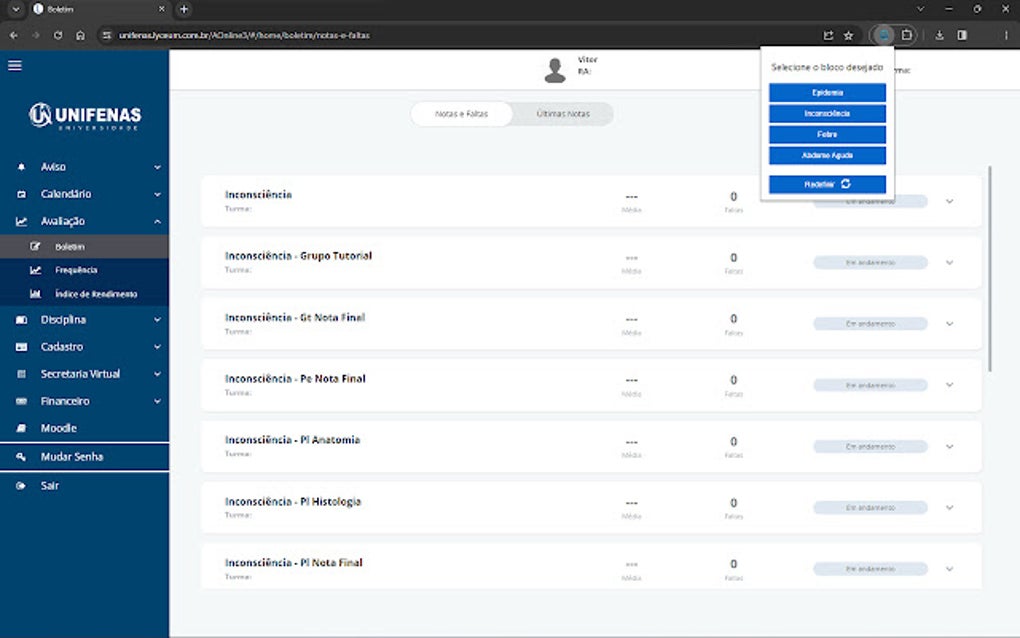
Task: Collapse the Avaliação menu chevron
Action: (x=157, y=222)
